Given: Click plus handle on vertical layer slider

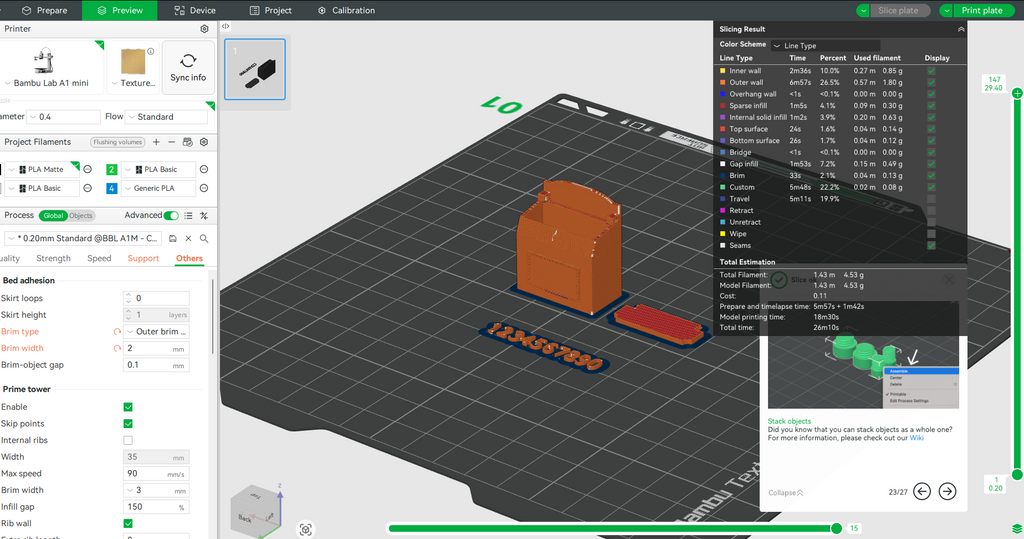Looking at the screenshot, I should click(1017, 93).
